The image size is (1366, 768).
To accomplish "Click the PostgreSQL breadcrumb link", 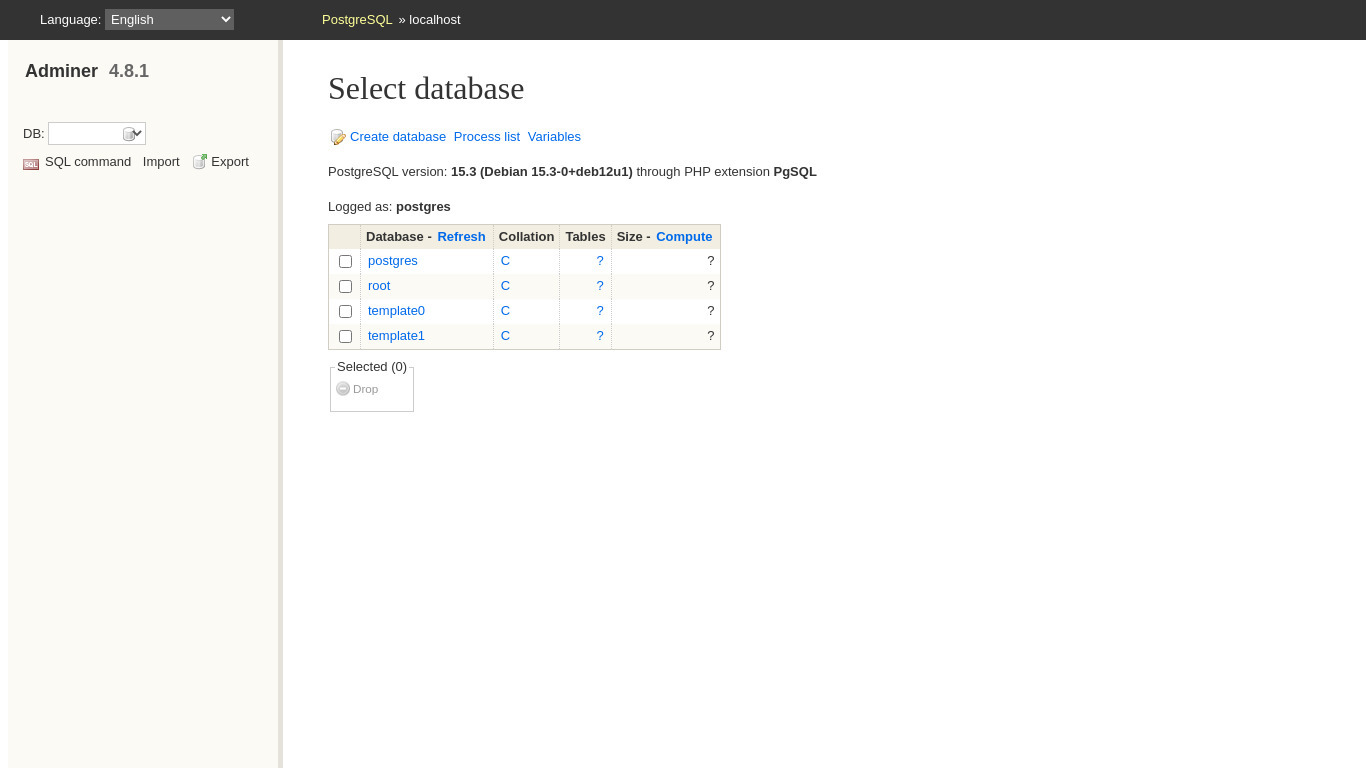I will [357, 19].
